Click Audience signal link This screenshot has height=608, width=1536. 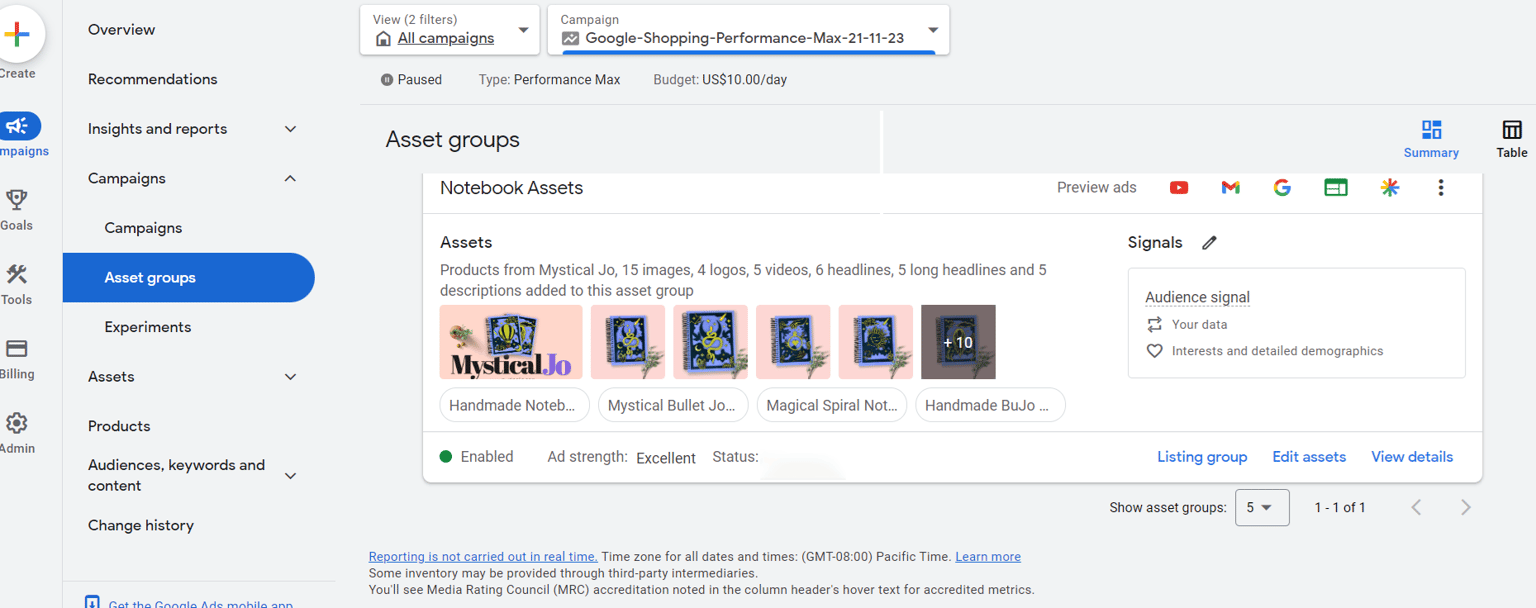pos(1197,297)
